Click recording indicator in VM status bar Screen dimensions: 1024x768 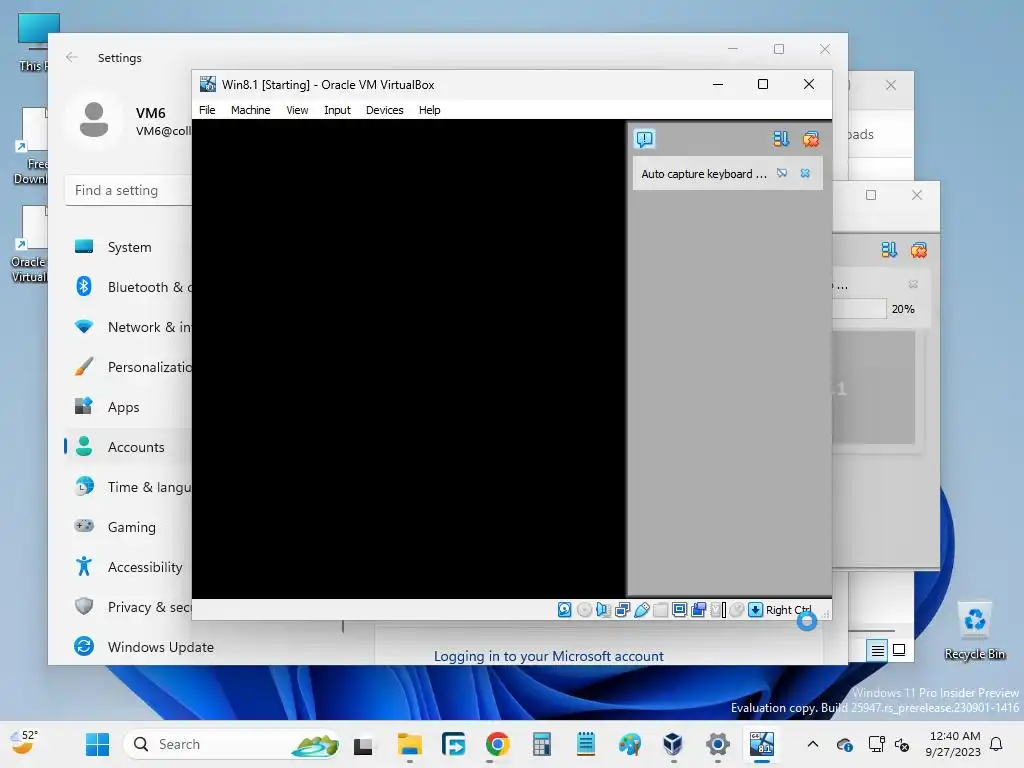698,609
